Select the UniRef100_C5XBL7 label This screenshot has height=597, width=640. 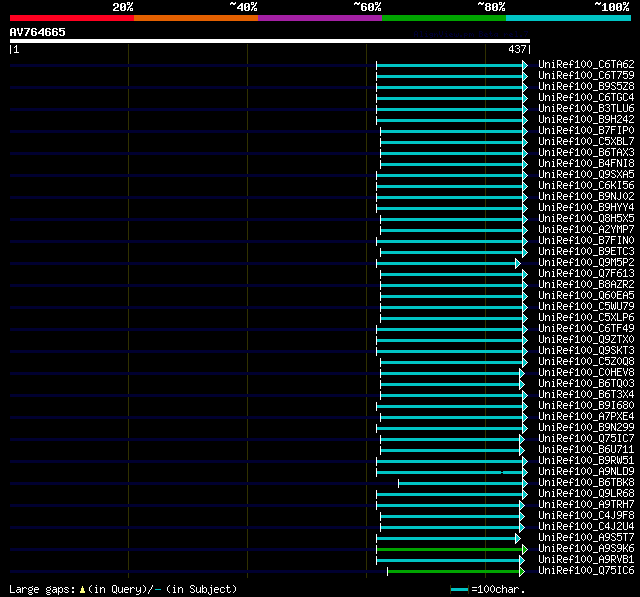[x=586, y=142]
